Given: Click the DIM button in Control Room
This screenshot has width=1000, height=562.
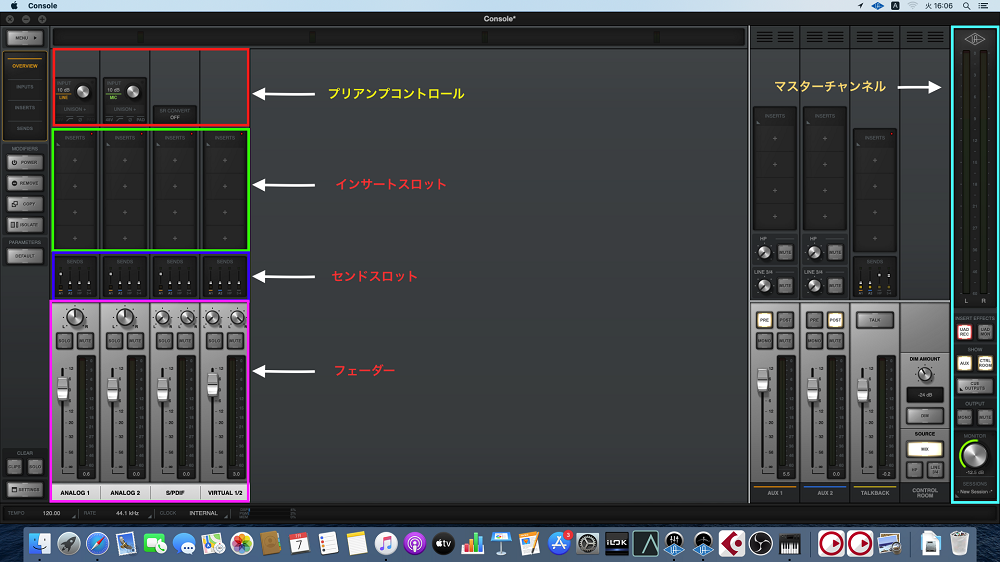Looking at the screenshot, I should (925, 416).
